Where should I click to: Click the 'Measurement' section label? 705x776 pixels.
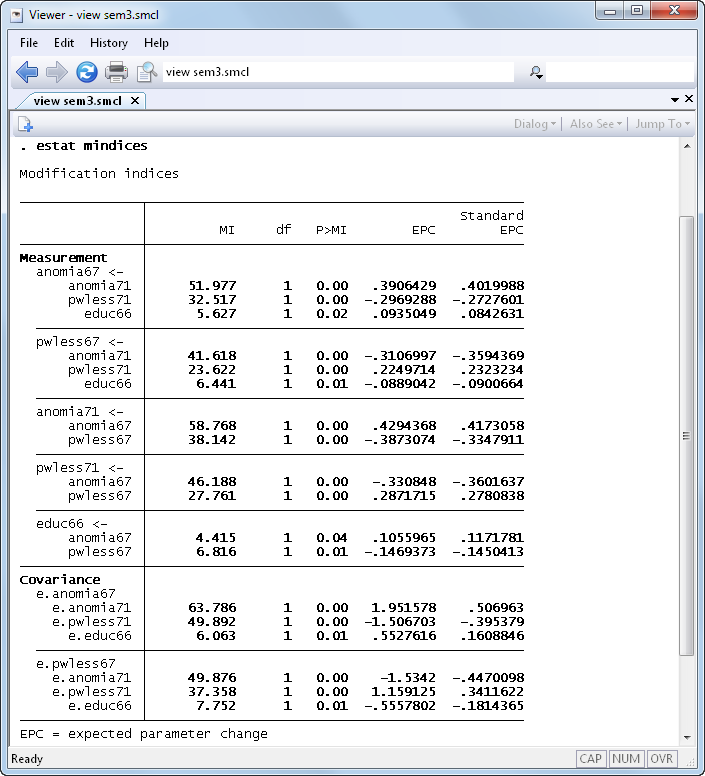pos(63,258)
